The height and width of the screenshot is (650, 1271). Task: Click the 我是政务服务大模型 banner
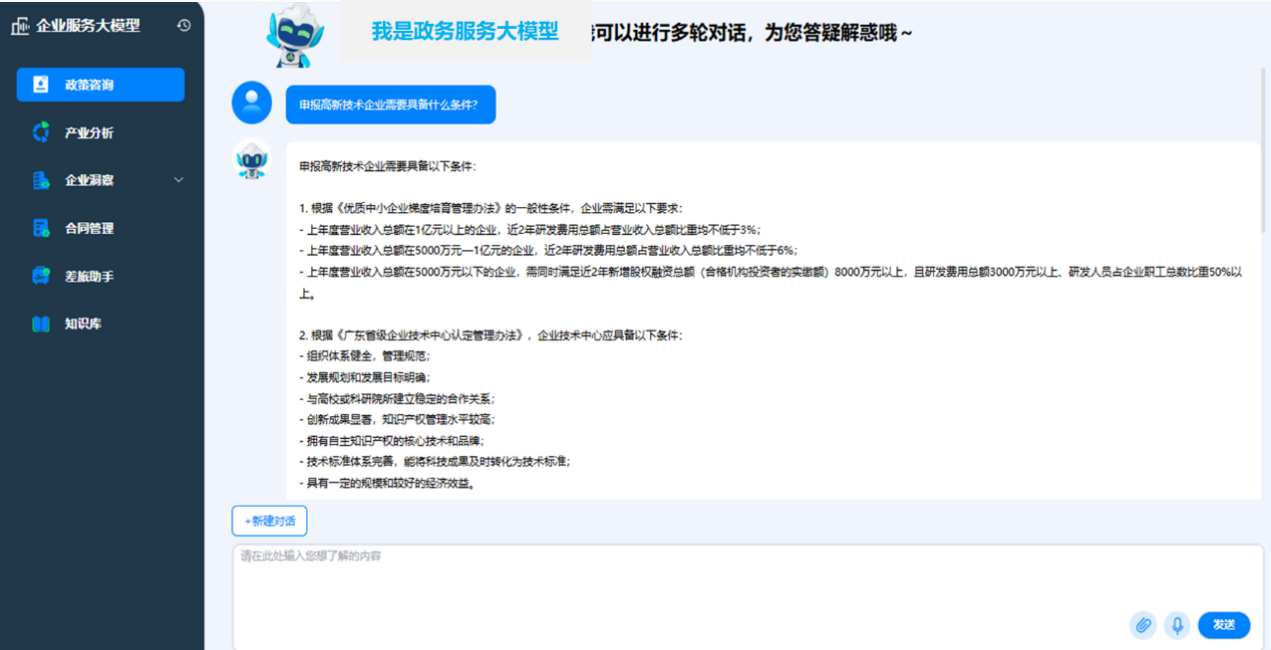(x=465, y=31)
